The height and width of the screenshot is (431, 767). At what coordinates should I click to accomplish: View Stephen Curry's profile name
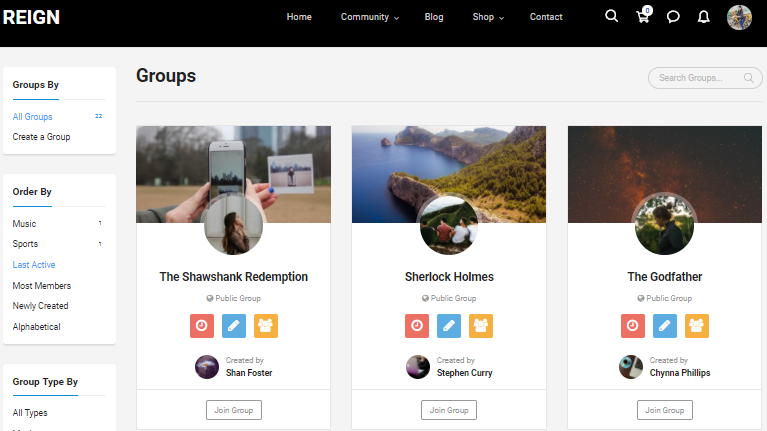coord(465,373)
